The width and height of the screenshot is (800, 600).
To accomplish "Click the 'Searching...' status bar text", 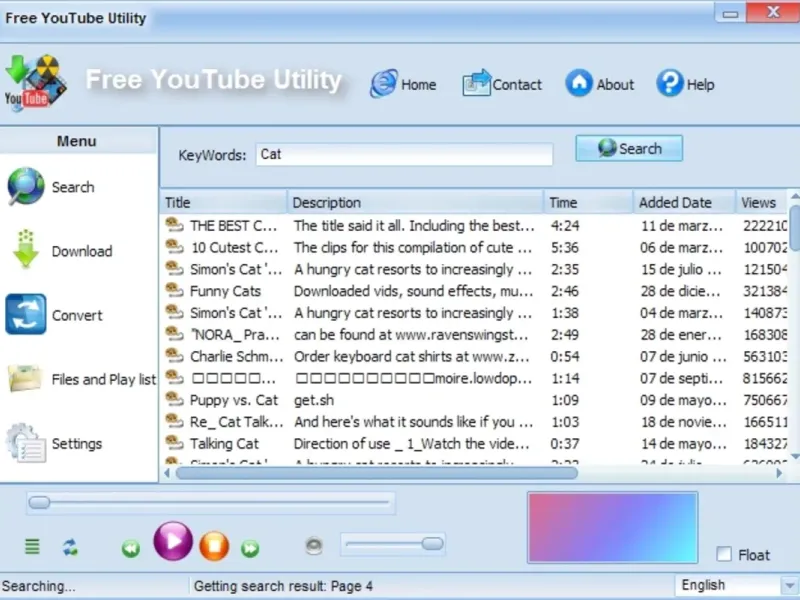I will coord(38,586).
